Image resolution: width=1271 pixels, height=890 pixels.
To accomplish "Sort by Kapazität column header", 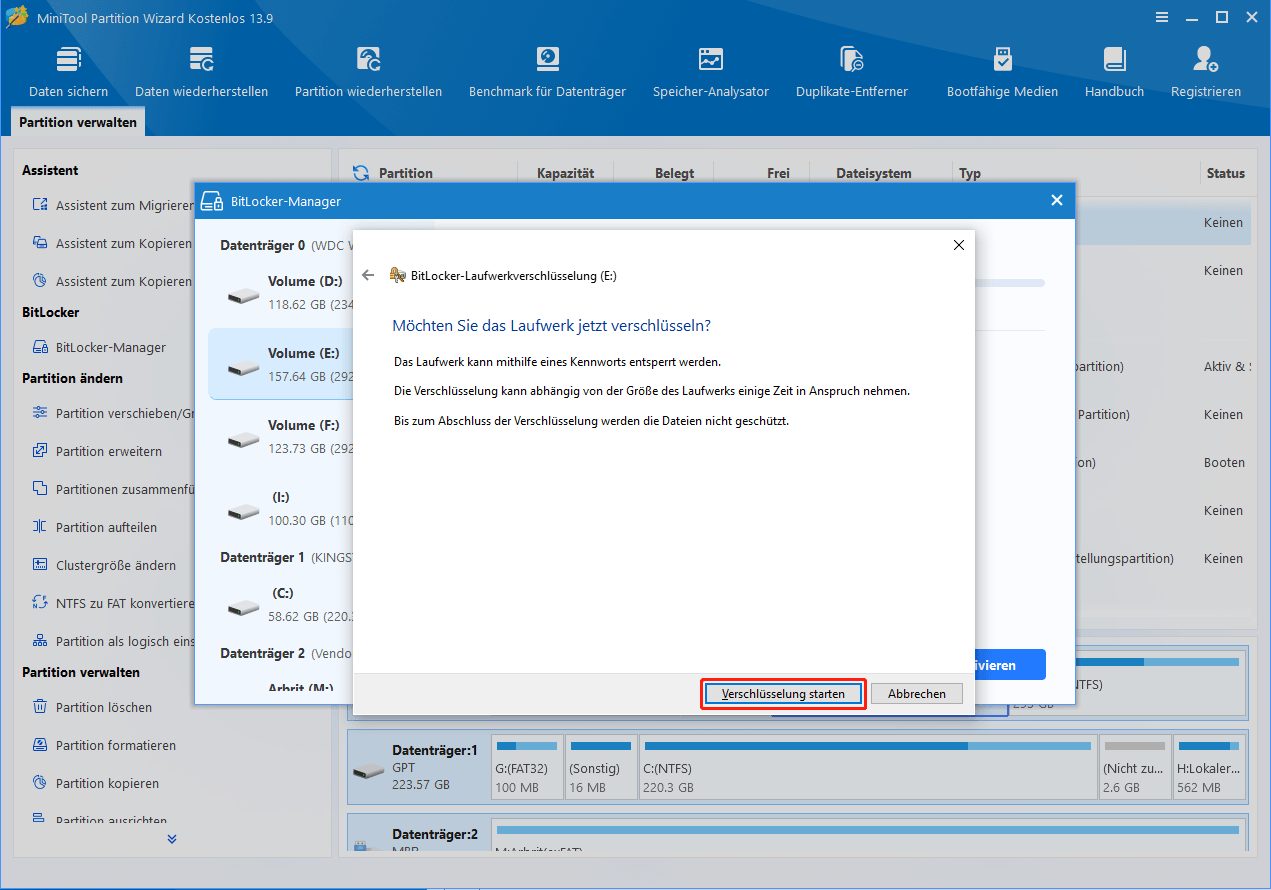I will [565, 173].
